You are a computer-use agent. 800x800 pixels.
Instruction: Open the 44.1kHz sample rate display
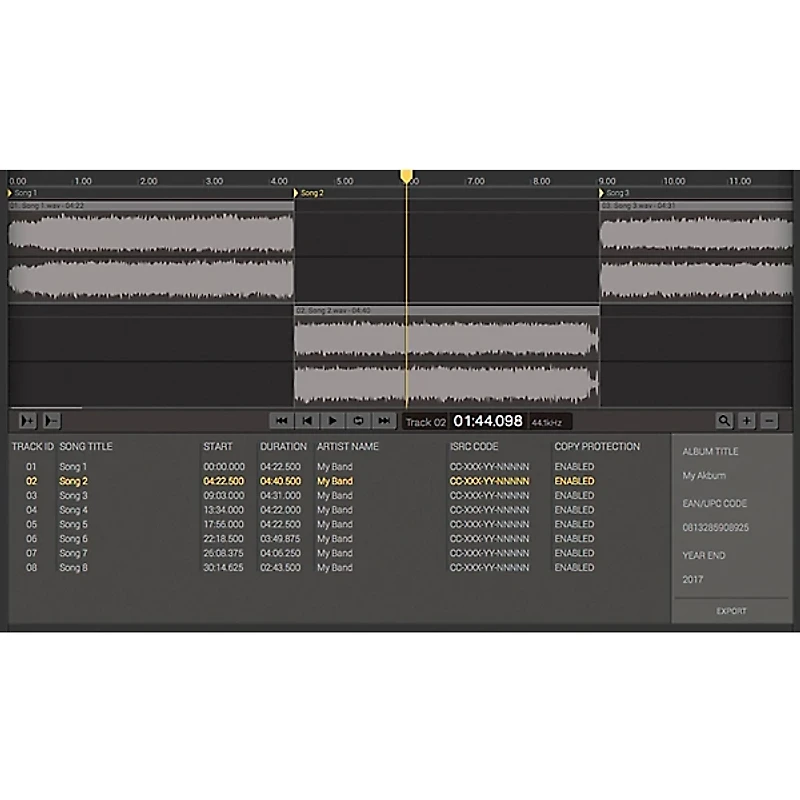click(545, 421)
